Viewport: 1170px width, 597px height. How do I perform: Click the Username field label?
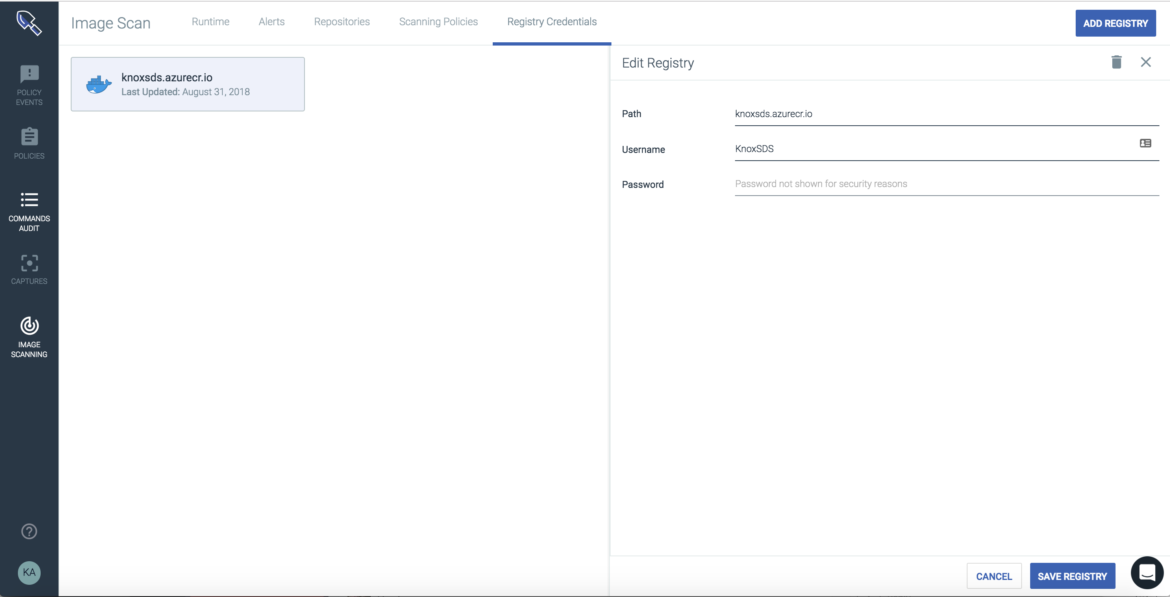point(643,149)
